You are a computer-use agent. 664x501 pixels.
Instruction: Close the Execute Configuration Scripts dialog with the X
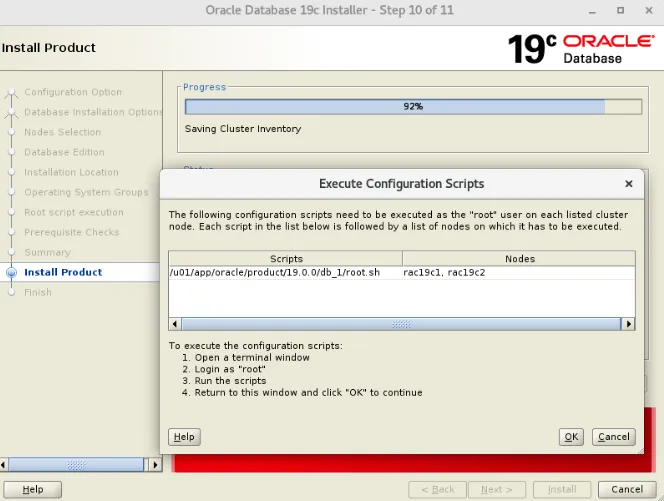(629, 183)
